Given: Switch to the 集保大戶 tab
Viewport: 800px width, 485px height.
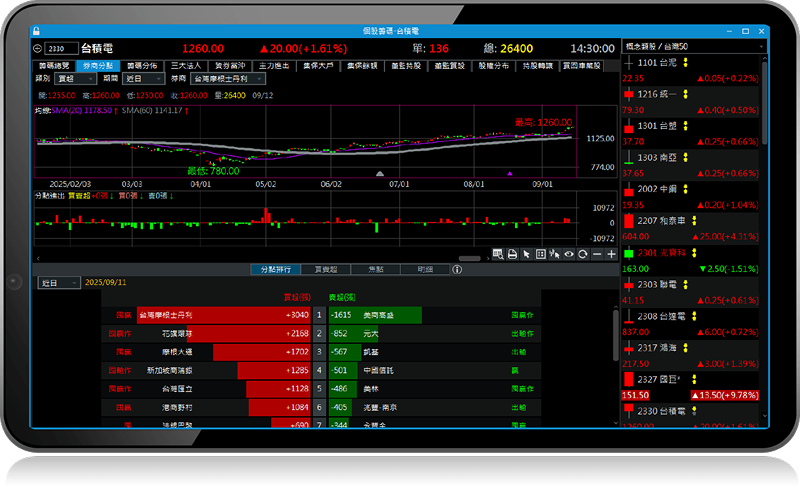Looking at the screenshot, I should point(318,66).
